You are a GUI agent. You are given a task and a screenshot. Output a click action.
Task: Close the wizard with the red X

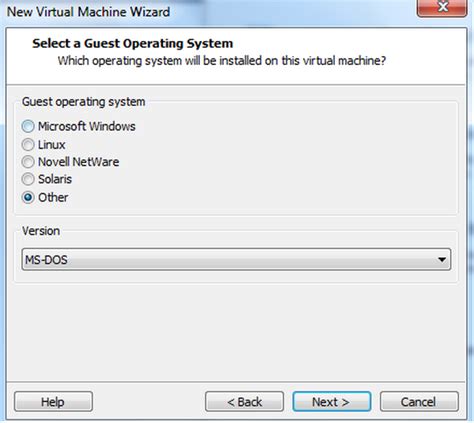pos(442,7)
